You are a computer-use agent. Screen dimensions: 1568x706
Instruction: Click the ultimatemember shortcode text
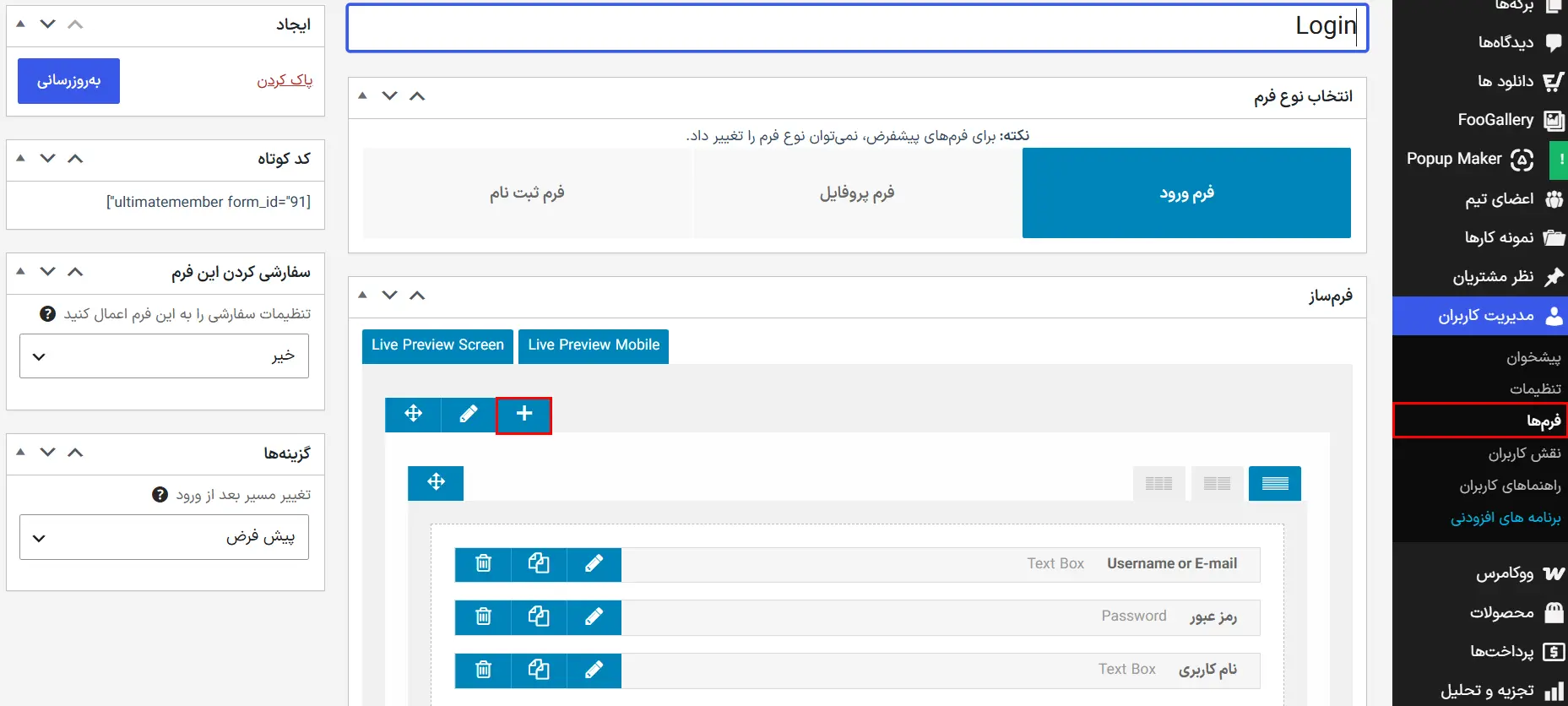point(209,202)
